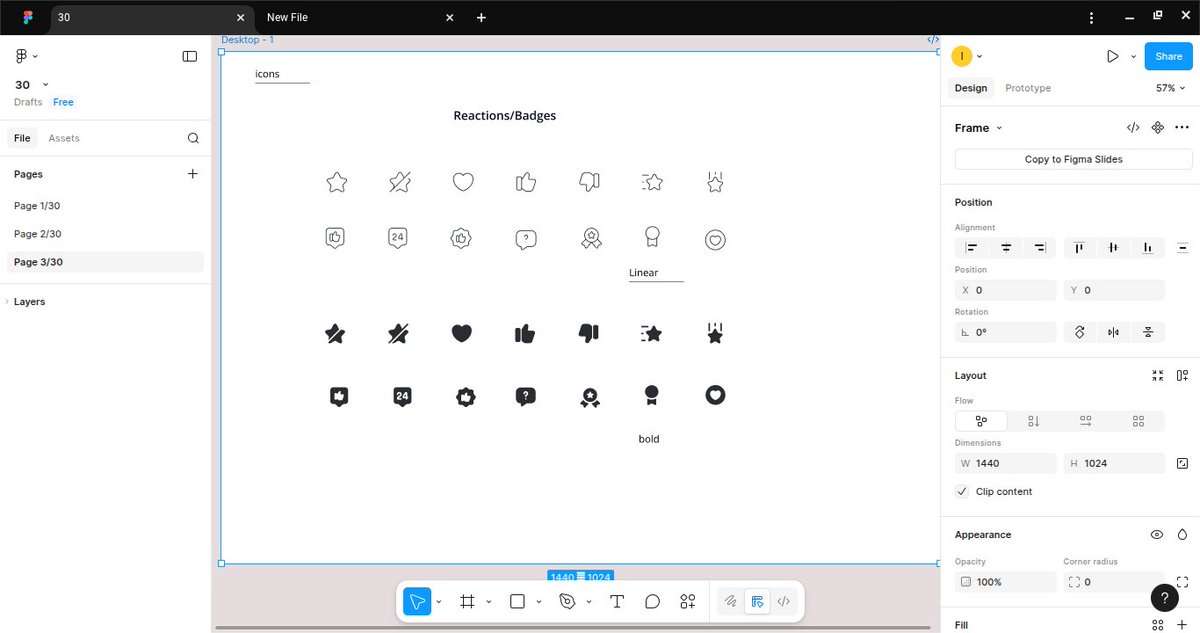Create component icon in Frame header
The width and height of the screenshot is (1200, 633).
point(1158,128)
